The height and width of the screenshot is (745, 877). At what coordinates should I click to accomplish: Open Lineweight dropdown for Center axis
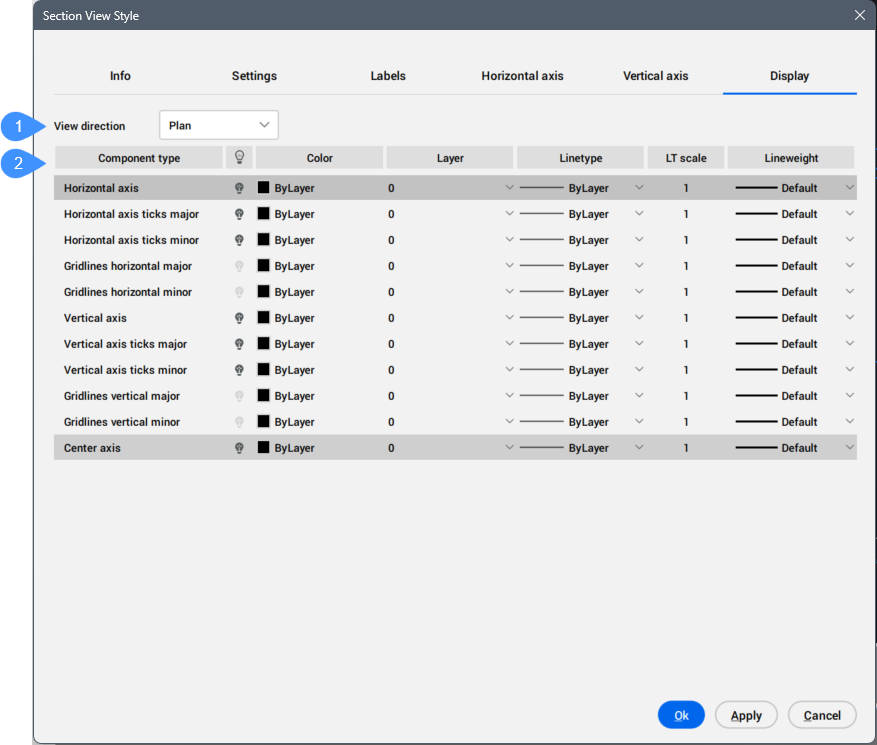click(x=849, y=448)
